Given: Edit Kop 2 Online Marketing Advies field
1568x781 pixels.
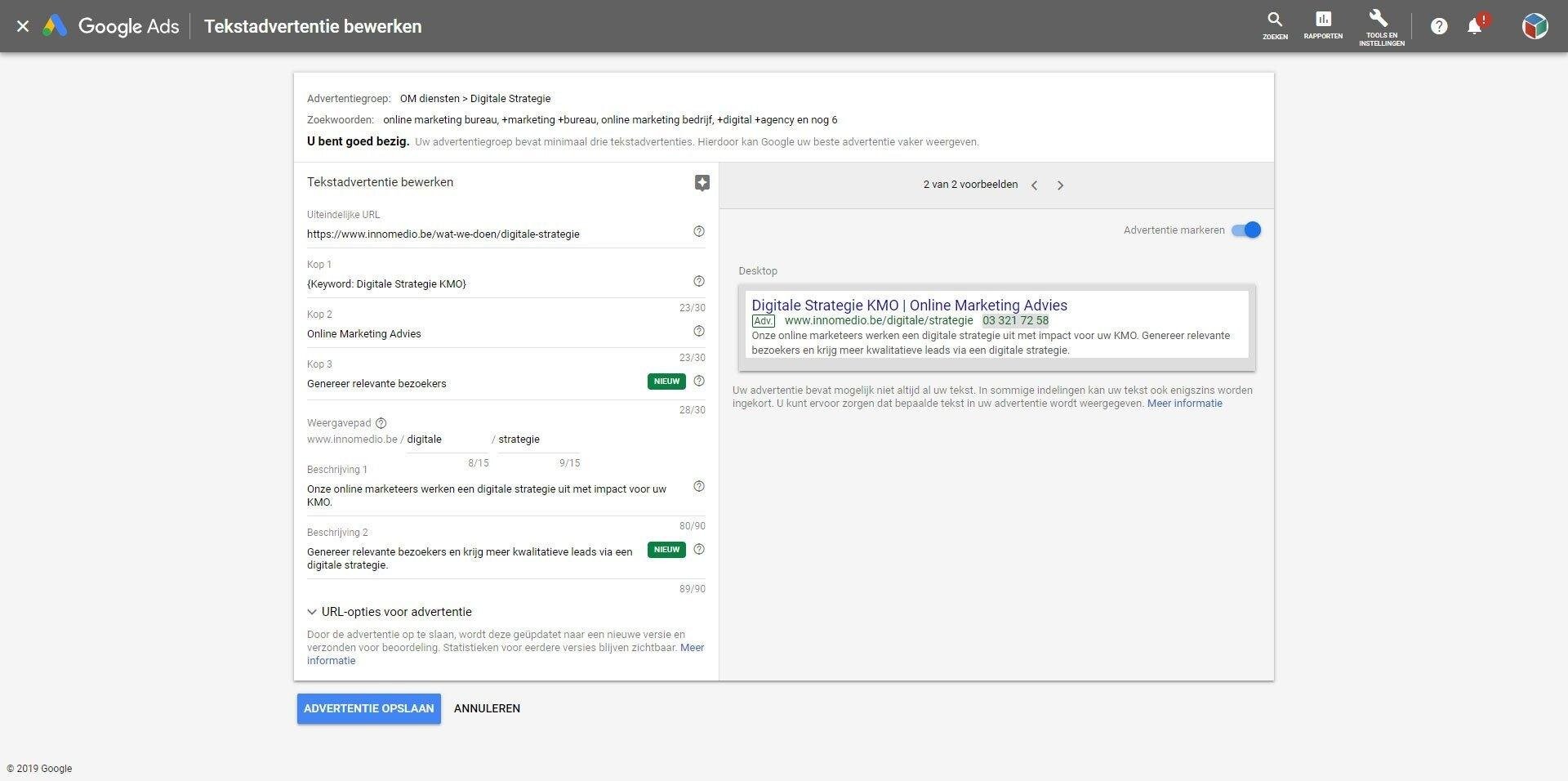Looking at the screenshot, I should click(x=497, y=333).
